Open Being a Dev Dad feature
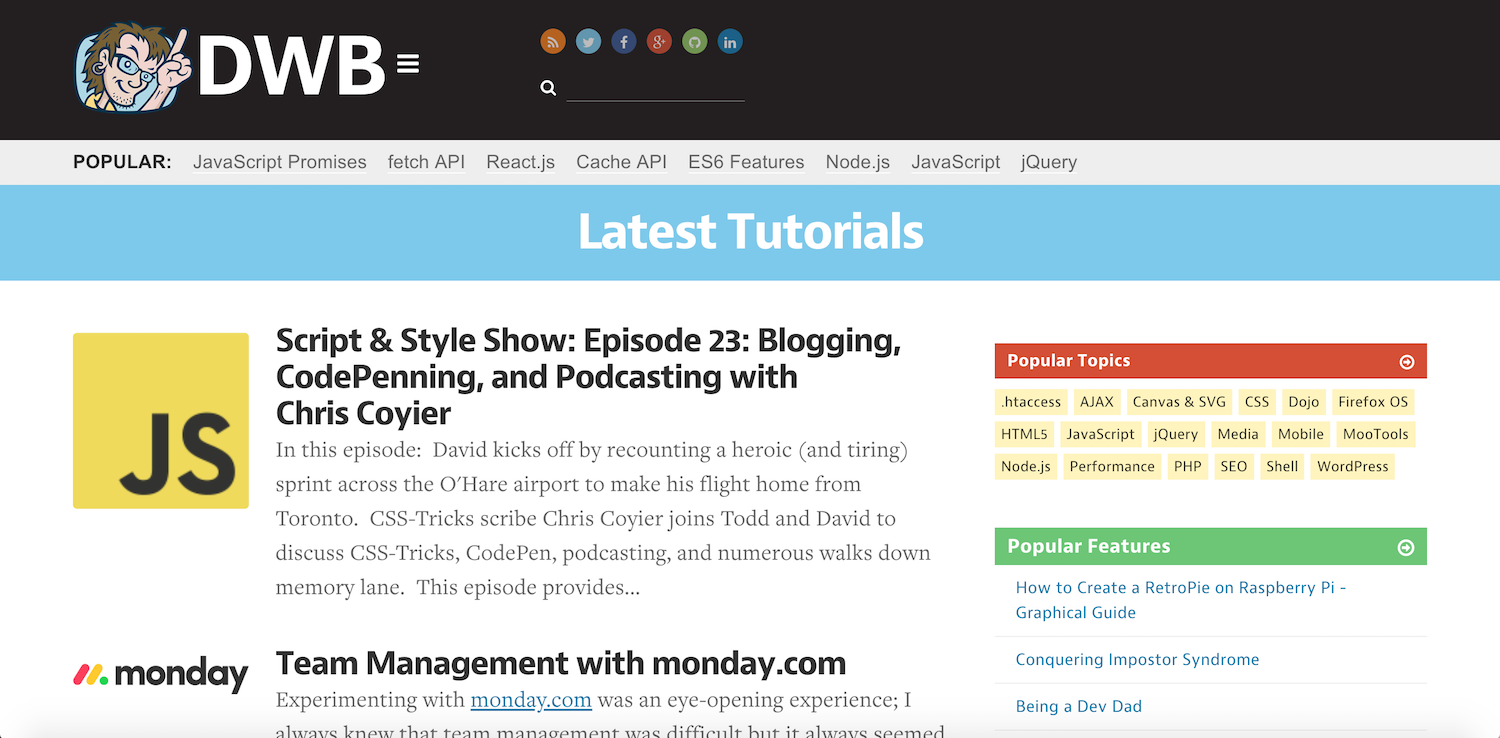 1079,706
